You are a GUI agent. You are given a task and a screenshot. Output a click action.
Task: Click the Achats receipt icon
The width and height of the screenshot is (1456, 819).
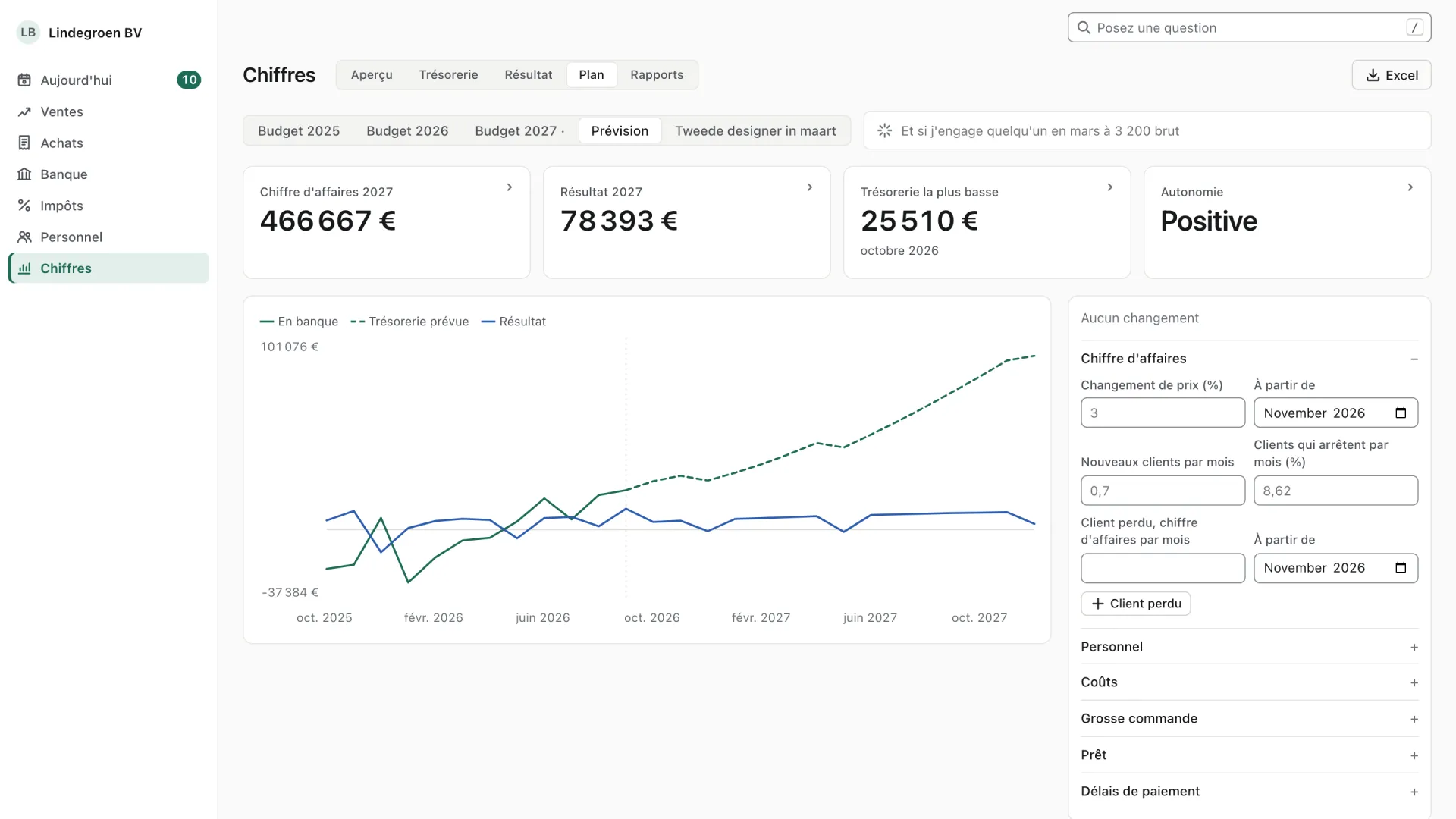click(24, 143)
